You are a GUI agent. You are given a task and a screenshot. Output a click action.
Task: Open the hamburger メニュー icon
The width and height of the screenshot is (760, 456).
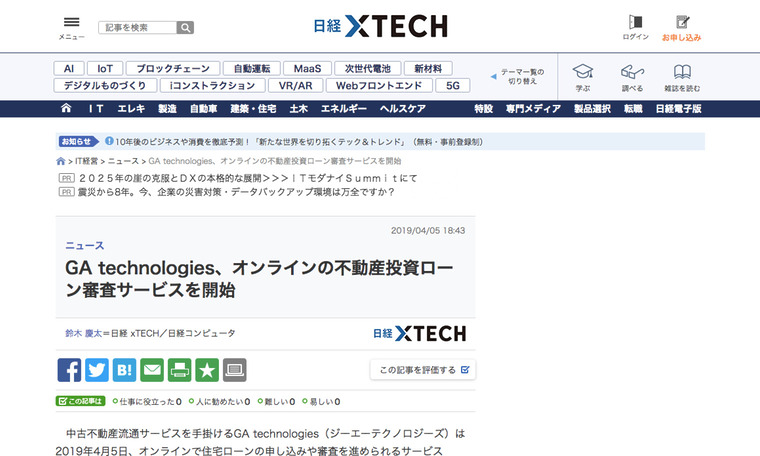71,24
